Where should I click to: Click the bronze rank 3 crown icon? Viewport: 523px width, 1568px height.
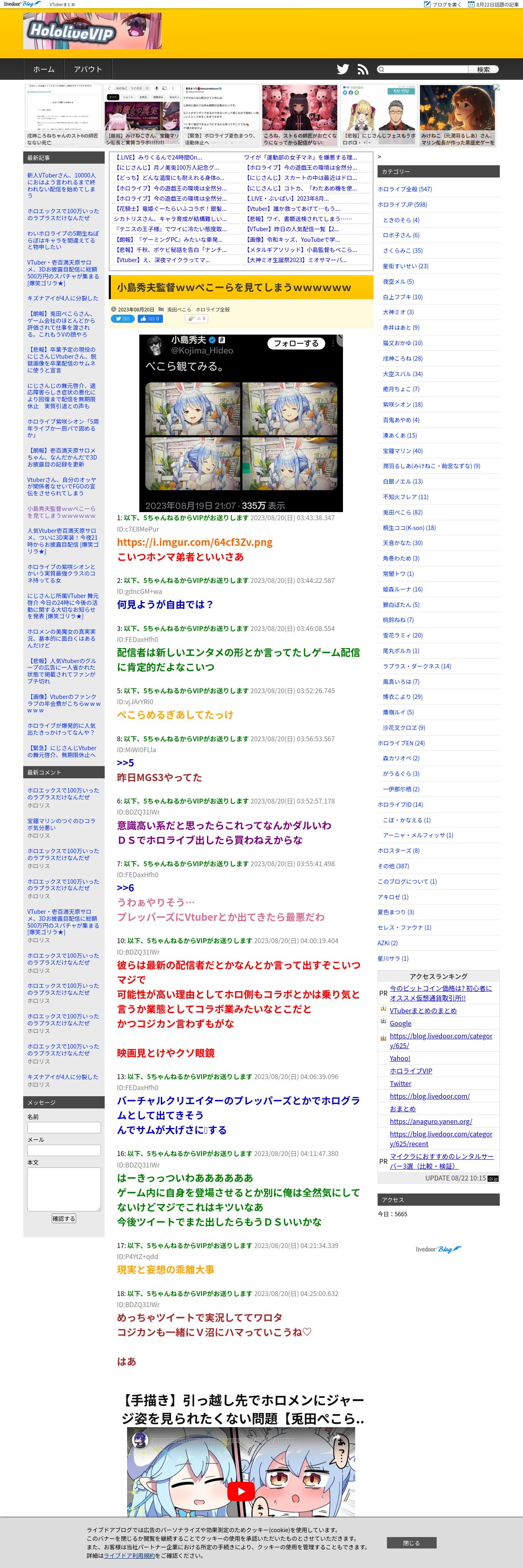pyautogui.click(x=383, y=1039)
